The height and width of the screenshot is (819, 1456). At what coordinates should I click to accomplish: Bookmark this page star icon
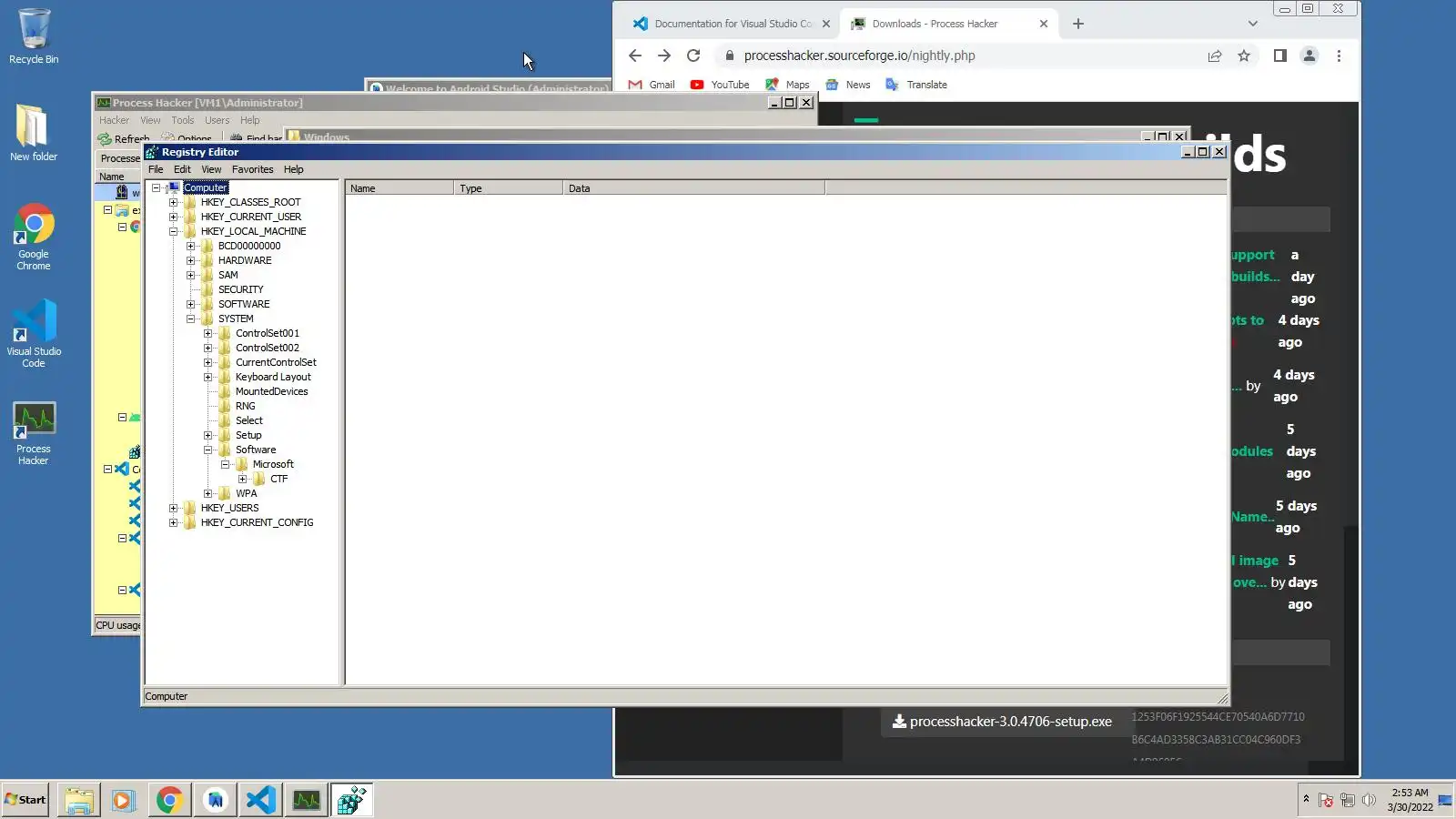point(1244,56)
